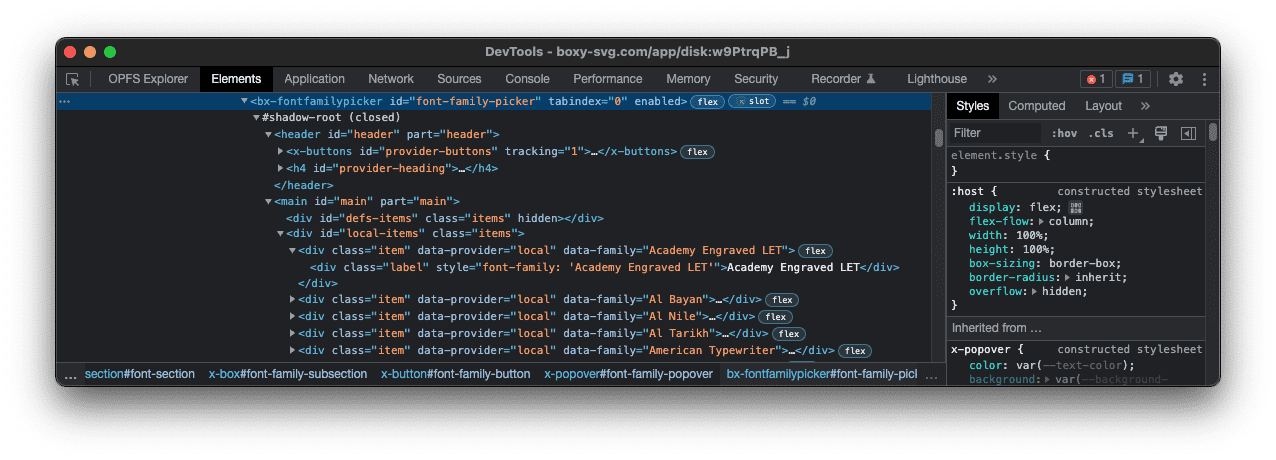The height and width of the screenshot is (460, 1276).
Task: Switch to the Network tab
Action: click(390, 79)
